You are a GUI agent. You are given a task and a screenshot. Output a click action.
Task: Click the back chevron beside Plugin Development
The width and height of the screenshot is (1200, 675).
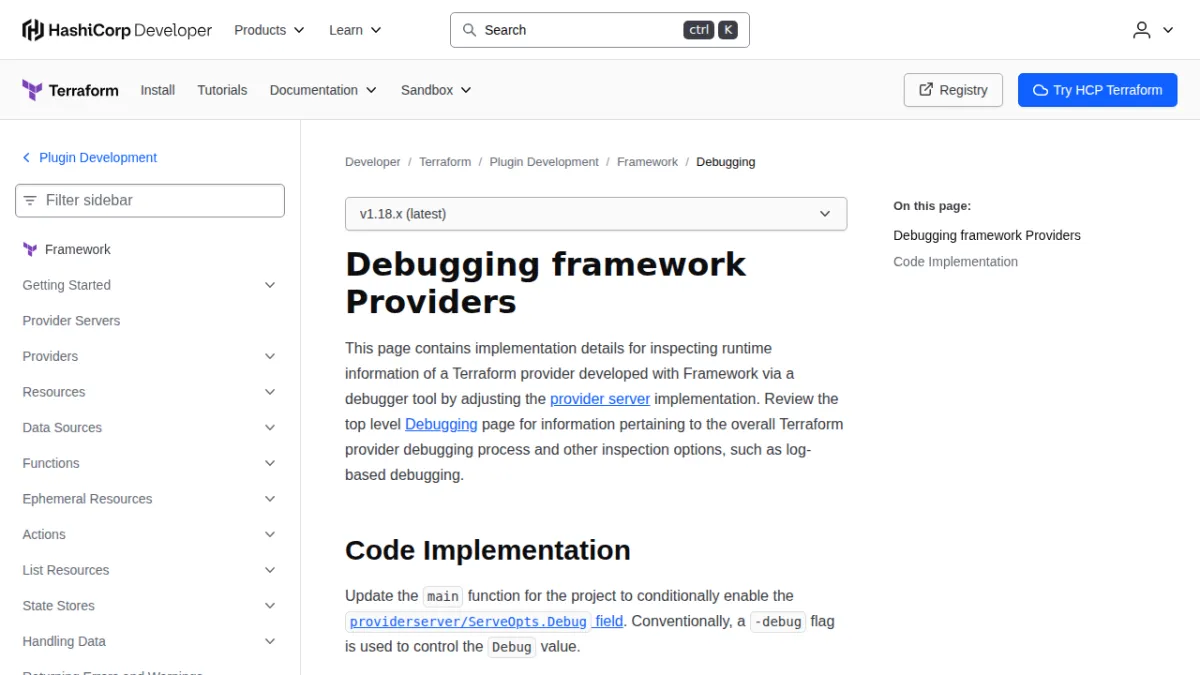pyautogui.click(x=26, y=158)
